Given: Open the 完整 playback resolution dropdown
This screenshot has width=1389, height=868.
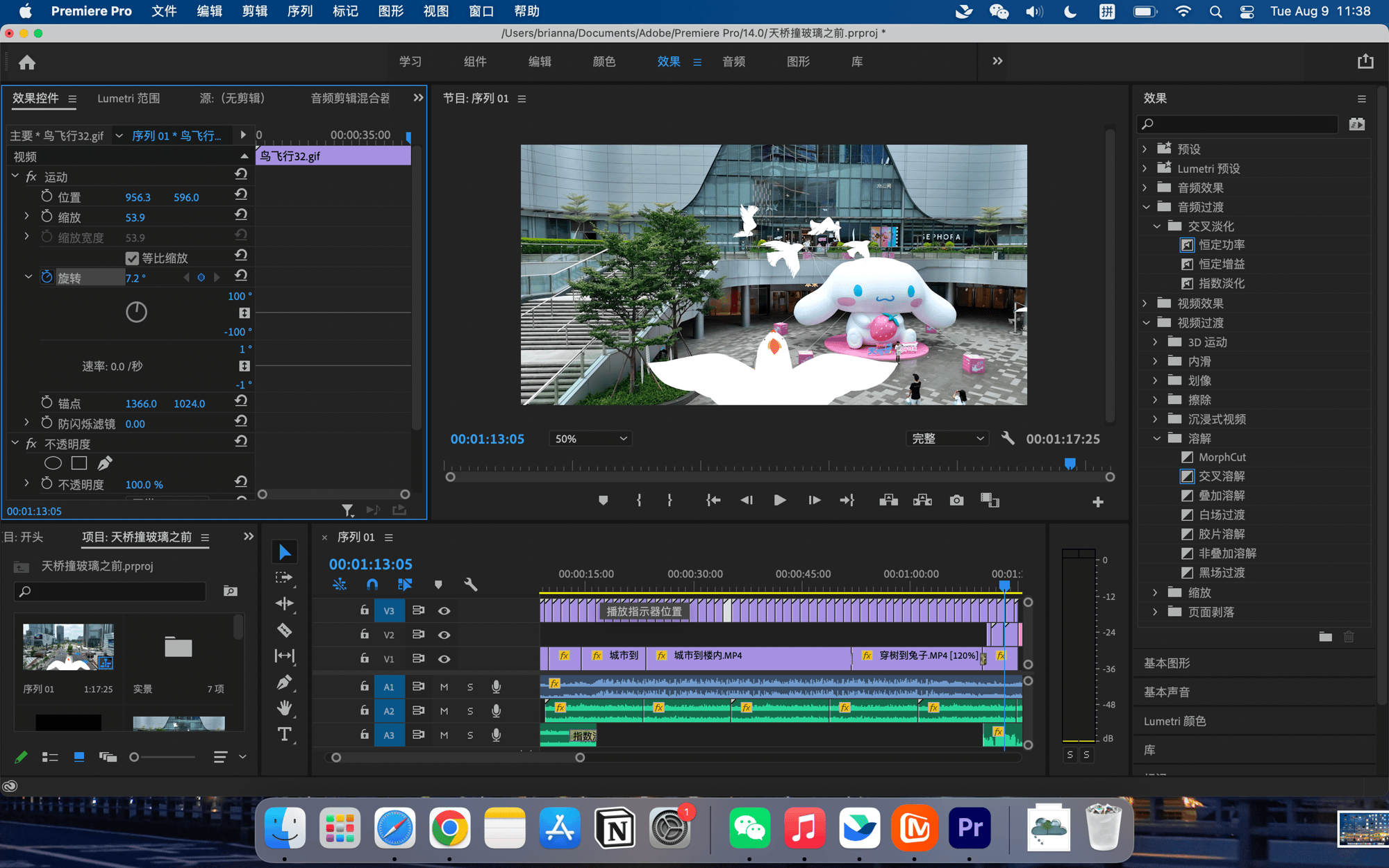Looking at the screenshot, I should pyautogui.click(x=947, y=439).
